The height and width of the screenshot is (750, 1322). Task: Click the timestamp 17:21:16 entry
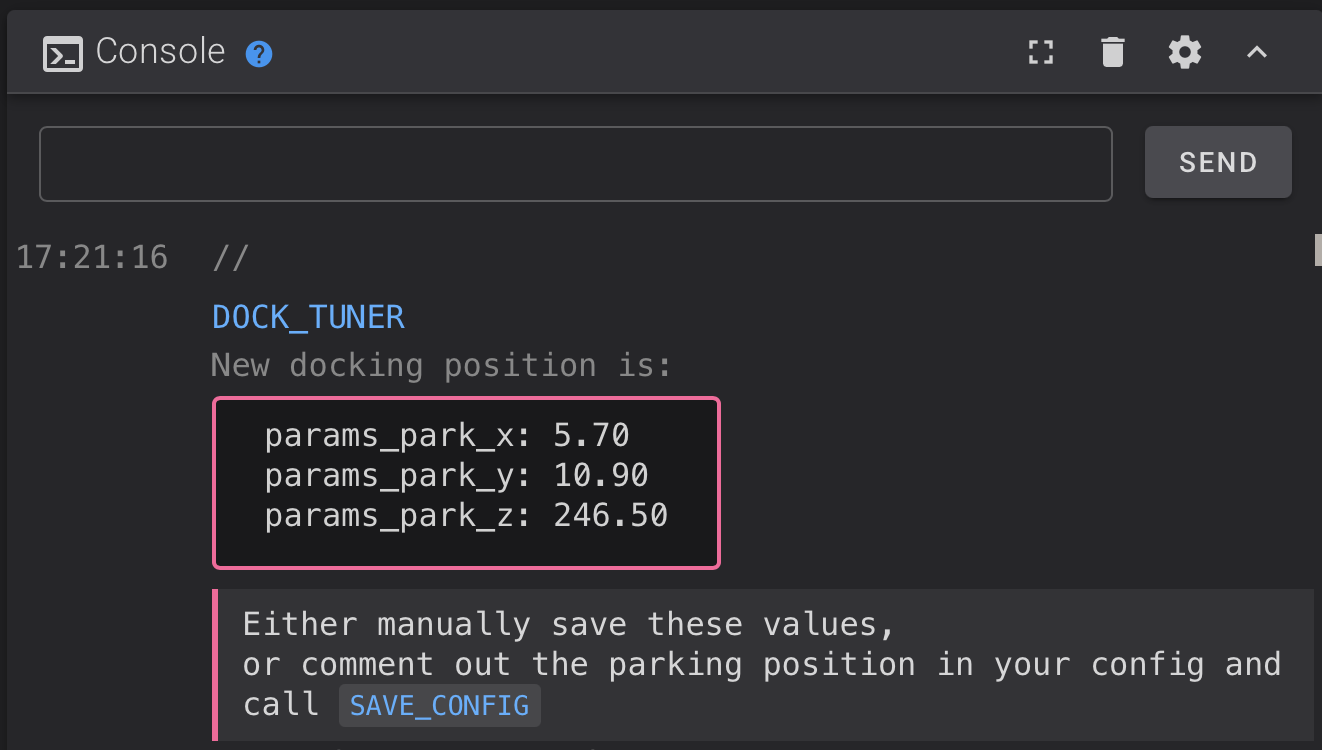coord(92,257)
